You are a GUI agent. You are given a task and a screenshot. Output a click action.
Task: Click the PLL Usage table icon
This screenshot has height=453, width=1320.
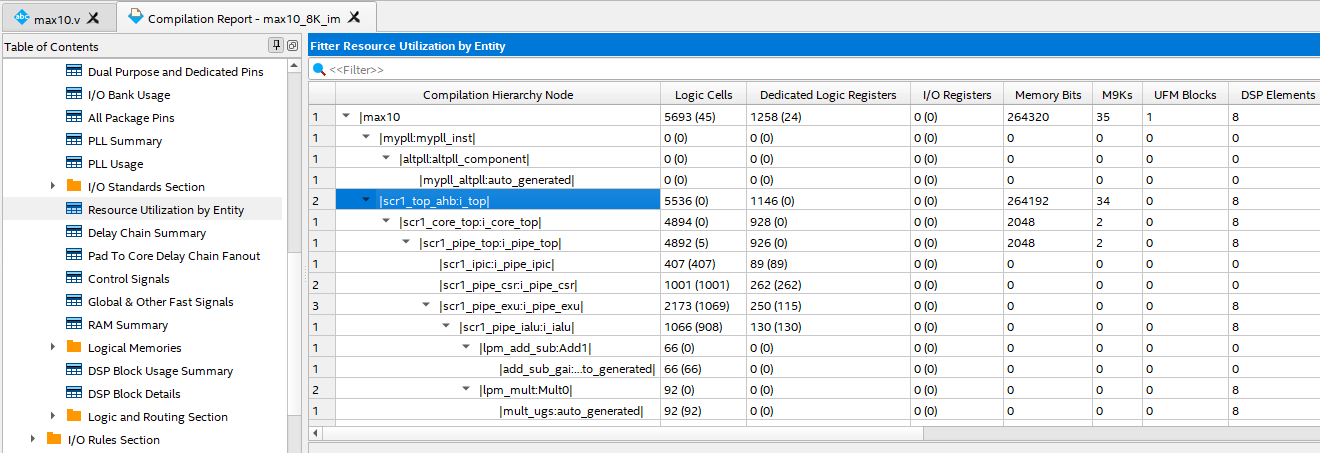pyautogui.click(x=73, y=164)
